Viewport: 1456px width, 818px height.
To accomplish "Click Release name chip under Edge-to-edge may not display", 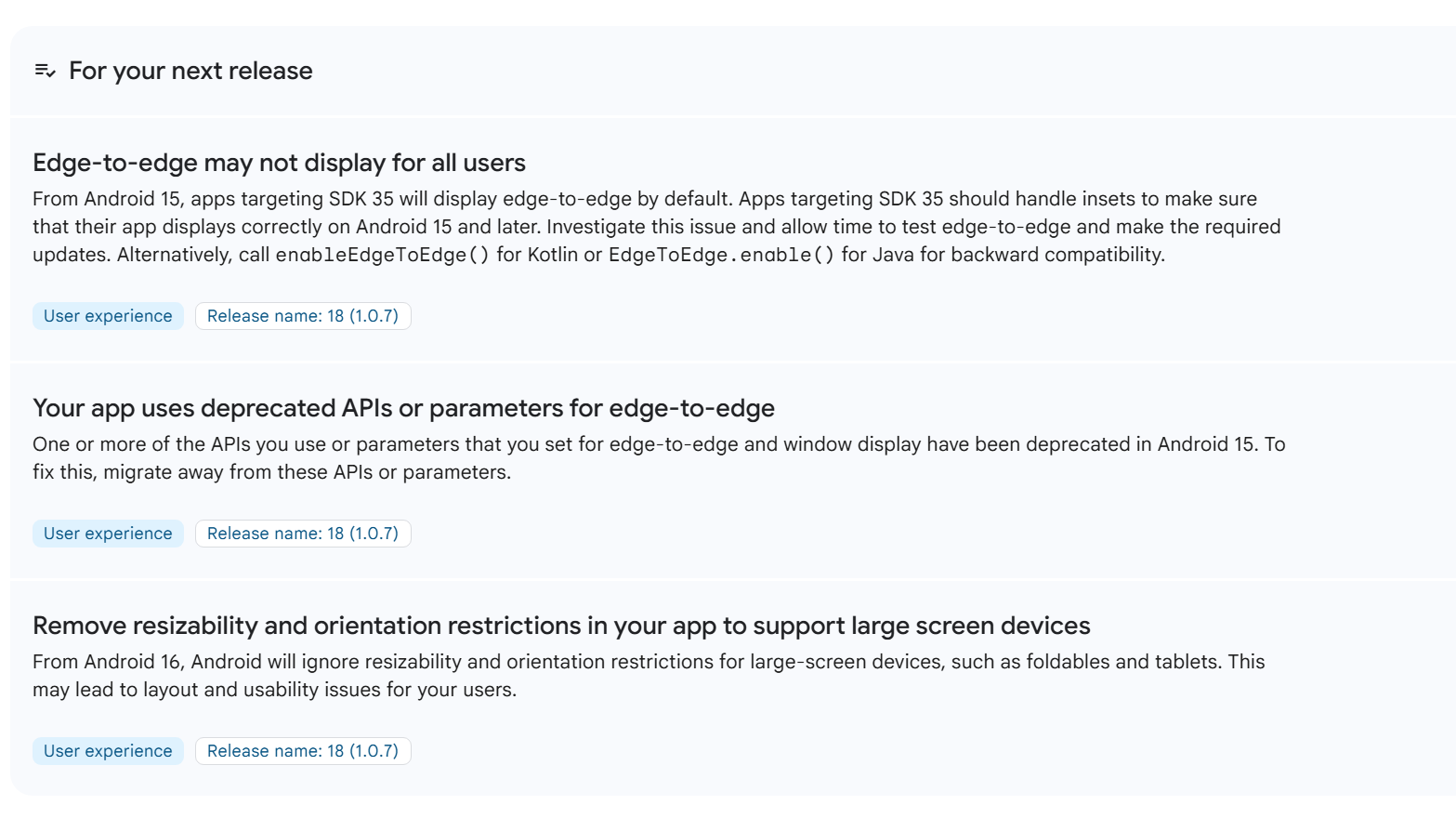I will click(x=303, y=316).
